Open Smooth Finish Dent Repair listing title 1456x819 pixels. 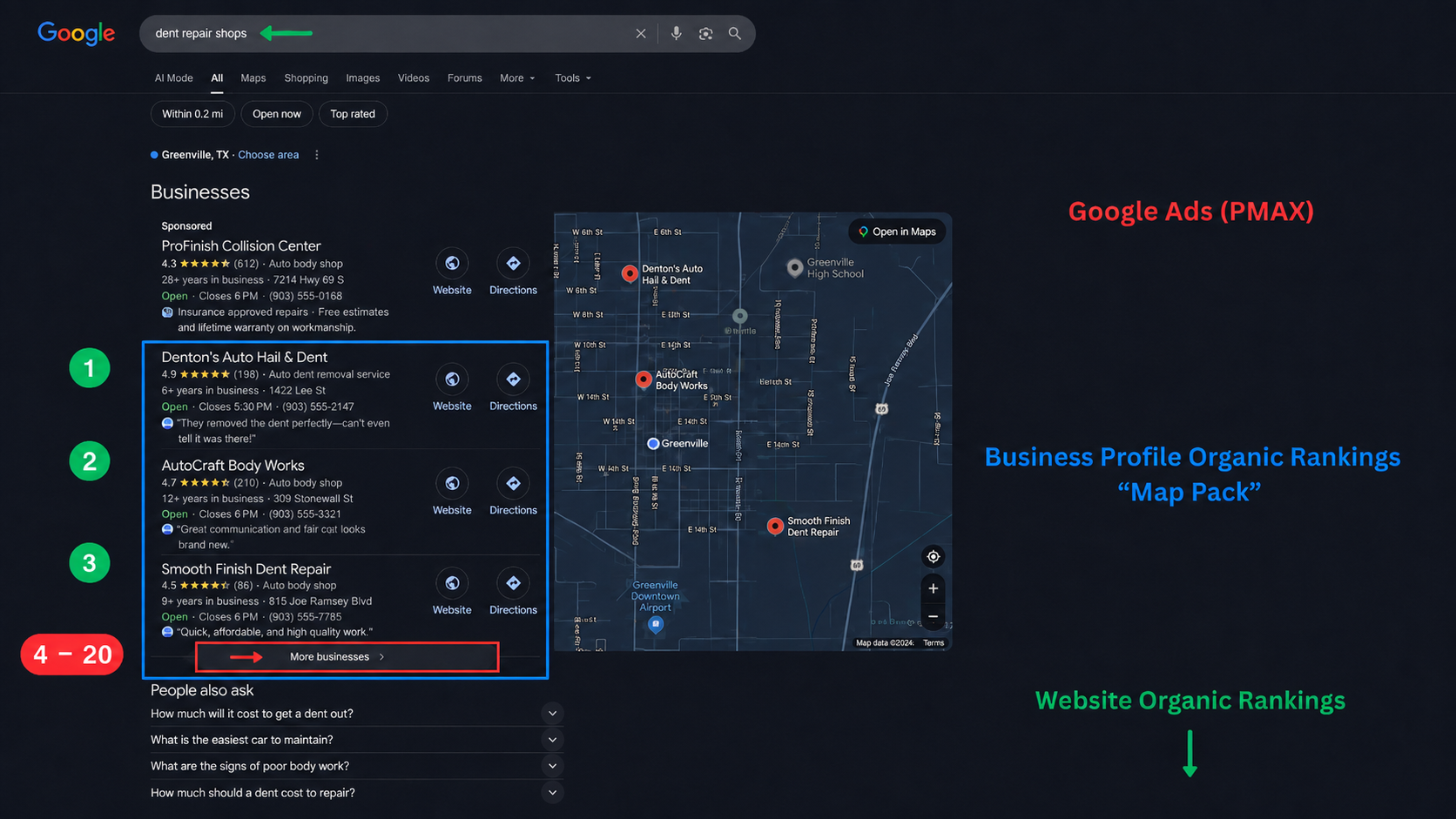(246, 569)
